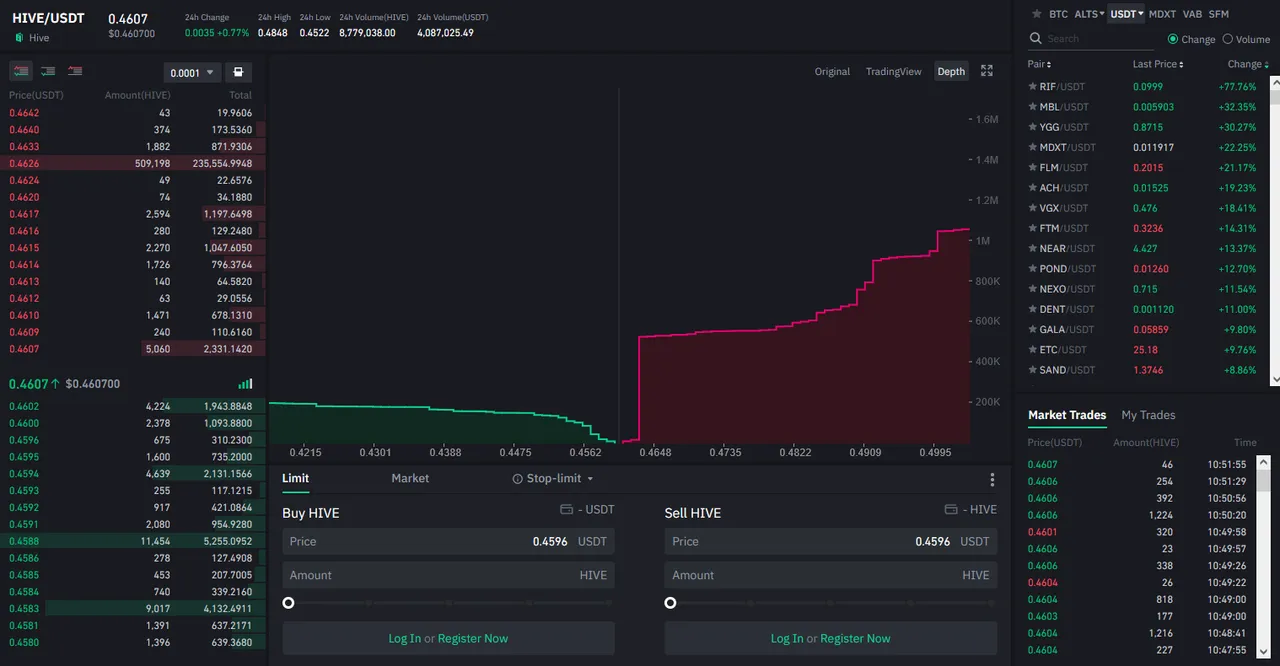Show only sell orders view icon
1280x666 pixels.
pos(75,72)
